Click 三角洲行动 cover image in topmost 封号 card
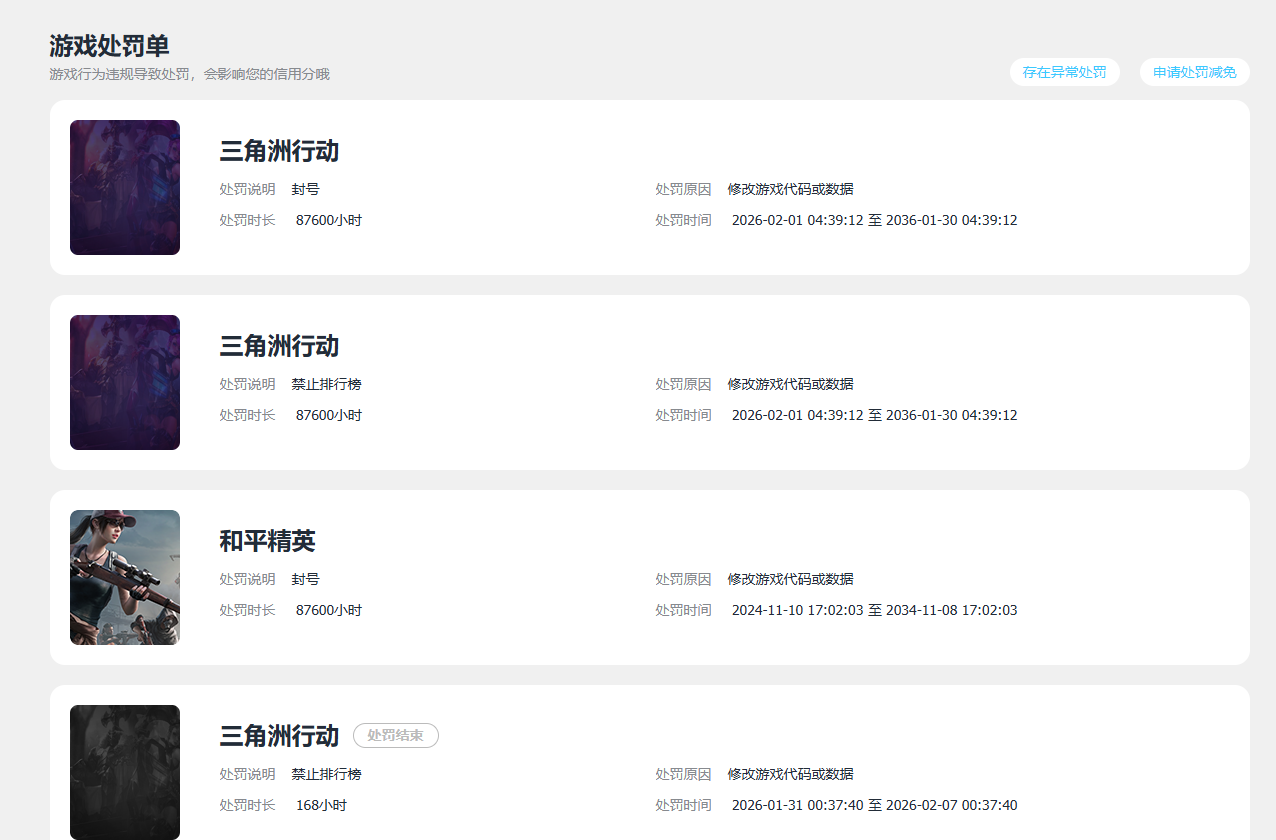This screenshot has height=840, width=1276. click(125, 187)
